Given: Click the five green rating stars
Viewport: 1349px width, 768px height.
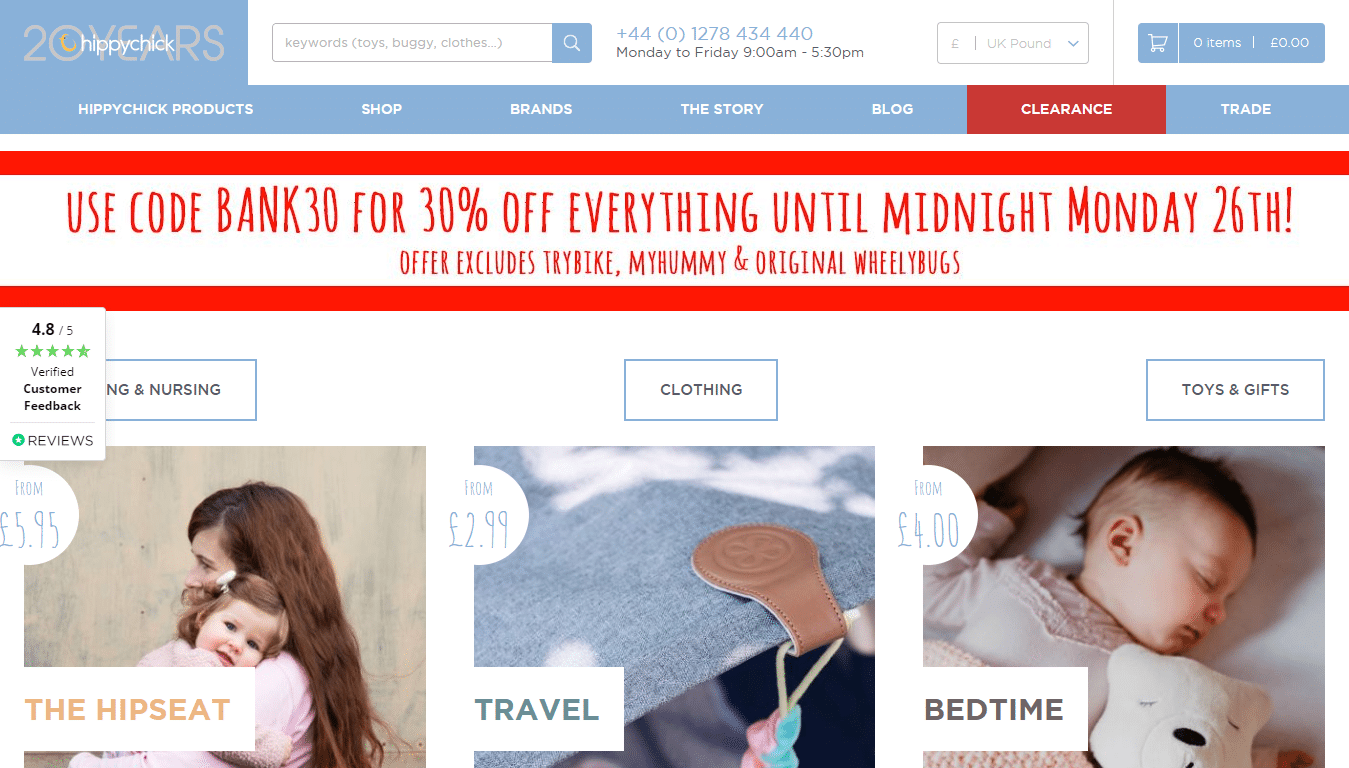Looking at the screenshot, I should coord(53,351).
